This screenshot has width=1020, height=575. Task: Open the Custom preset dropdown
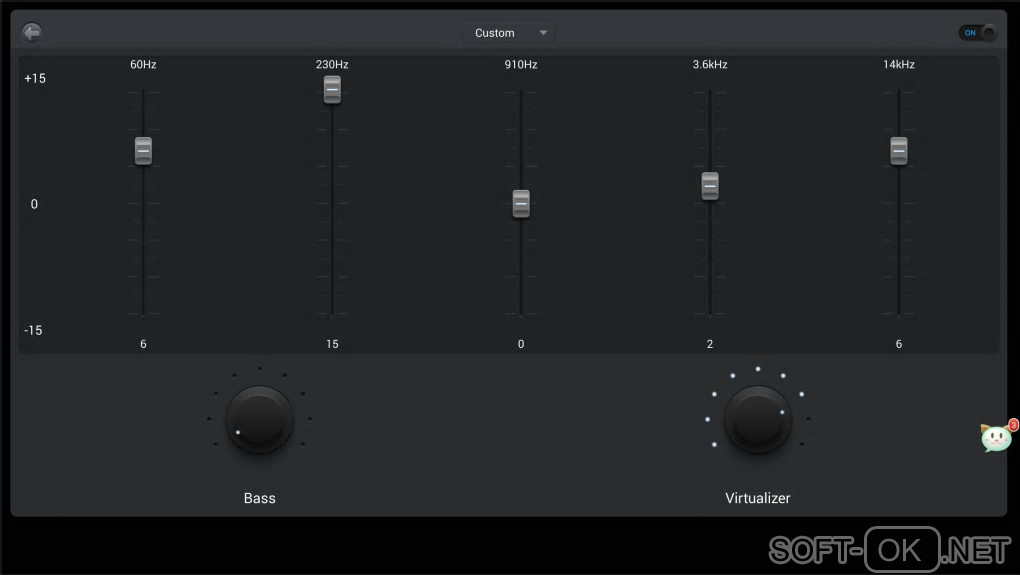[509, 33]
